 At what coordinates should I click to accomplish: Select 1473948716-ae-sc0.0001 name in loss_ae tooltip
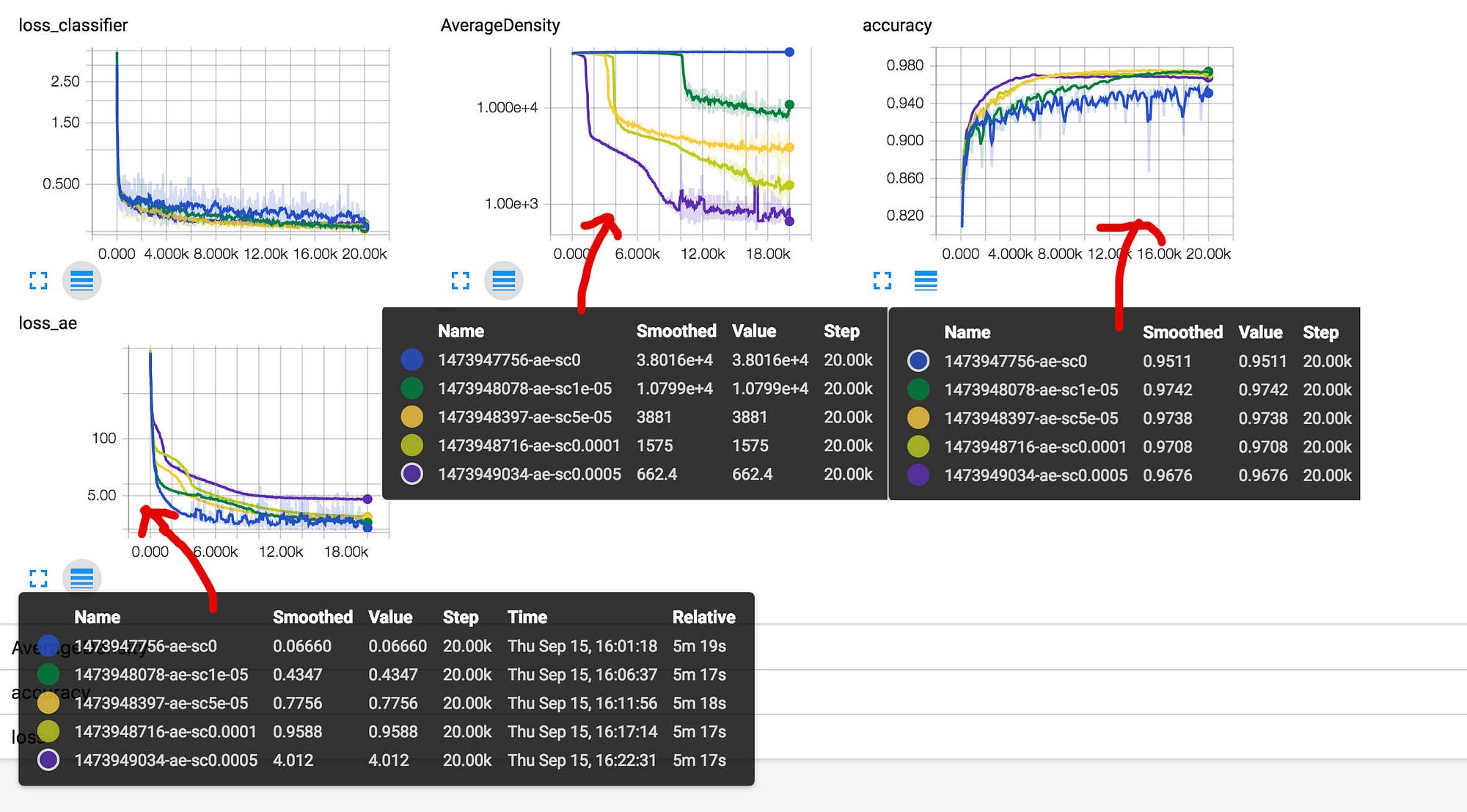click(x=165, y=731)
